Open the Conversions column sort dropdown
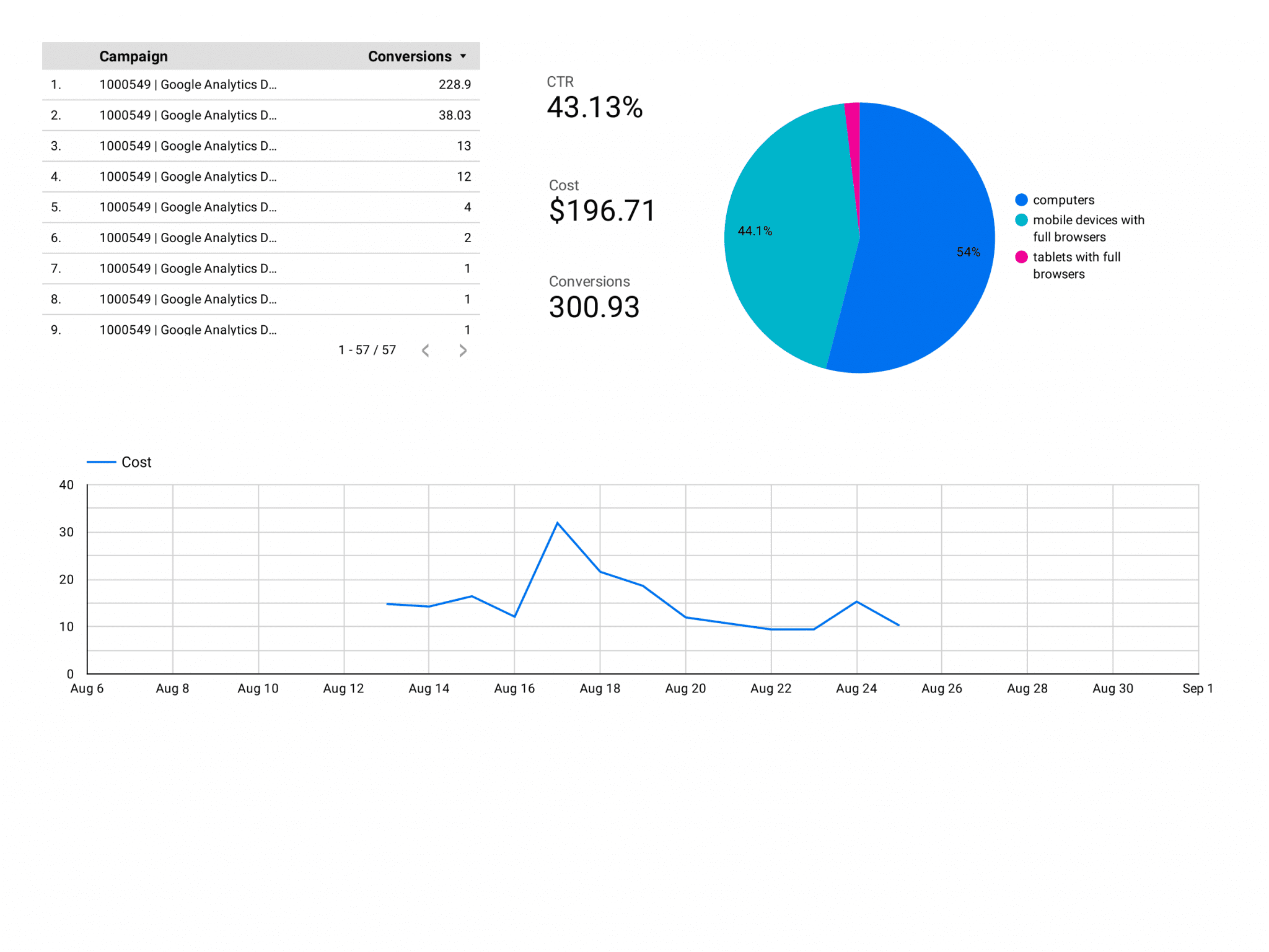Viewport: 1269px width, 952px height. click(462, 56)
